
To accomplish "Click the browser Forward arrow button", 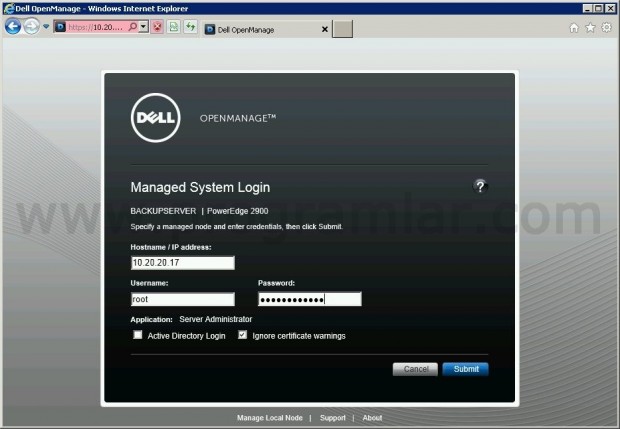I will 31,27.
